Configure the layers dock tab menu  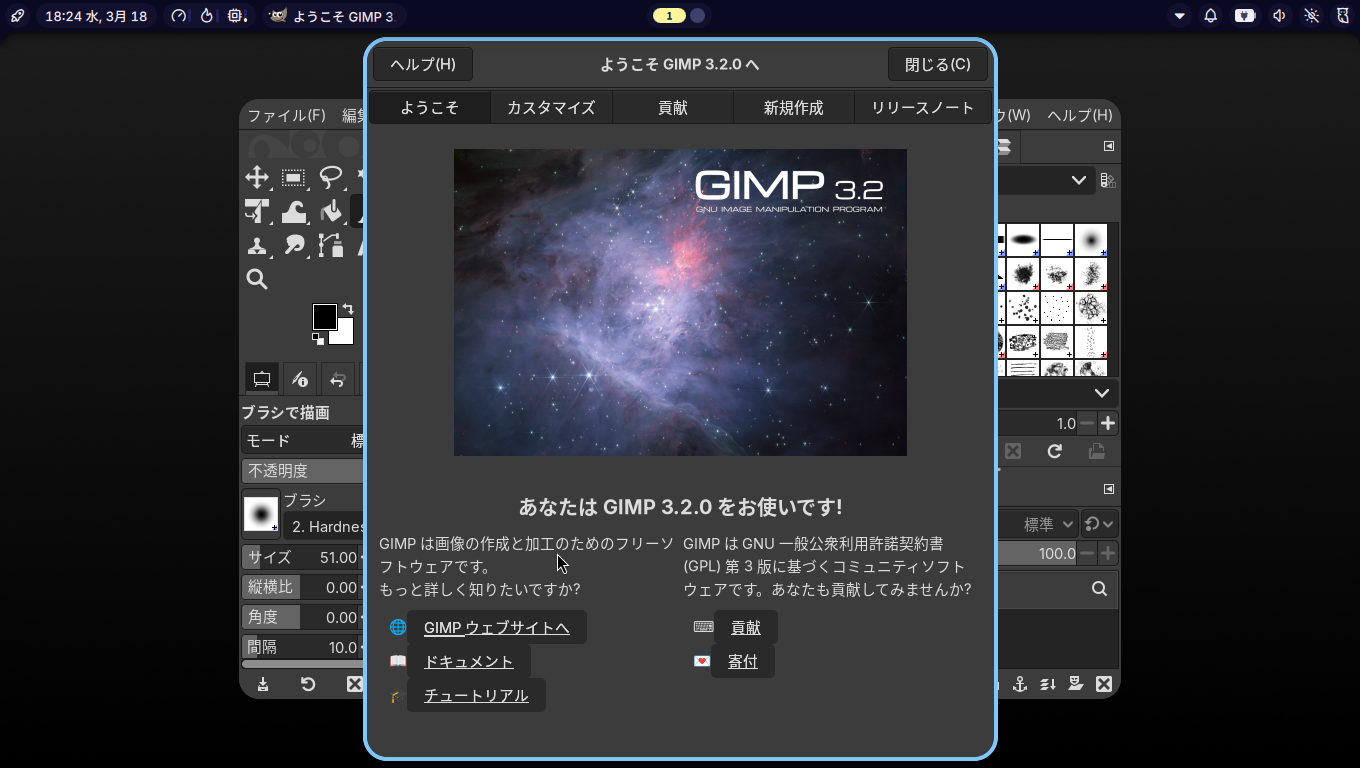click(1108, 489)
